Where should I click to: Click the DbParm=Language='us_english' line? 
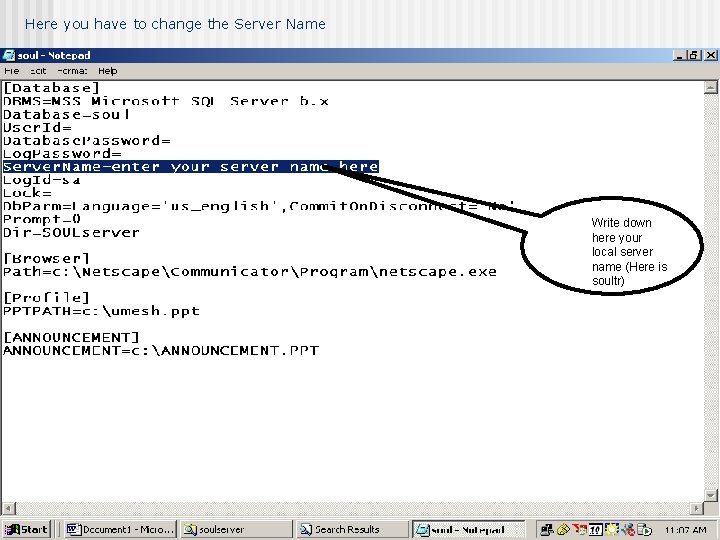tap(258, 206)
